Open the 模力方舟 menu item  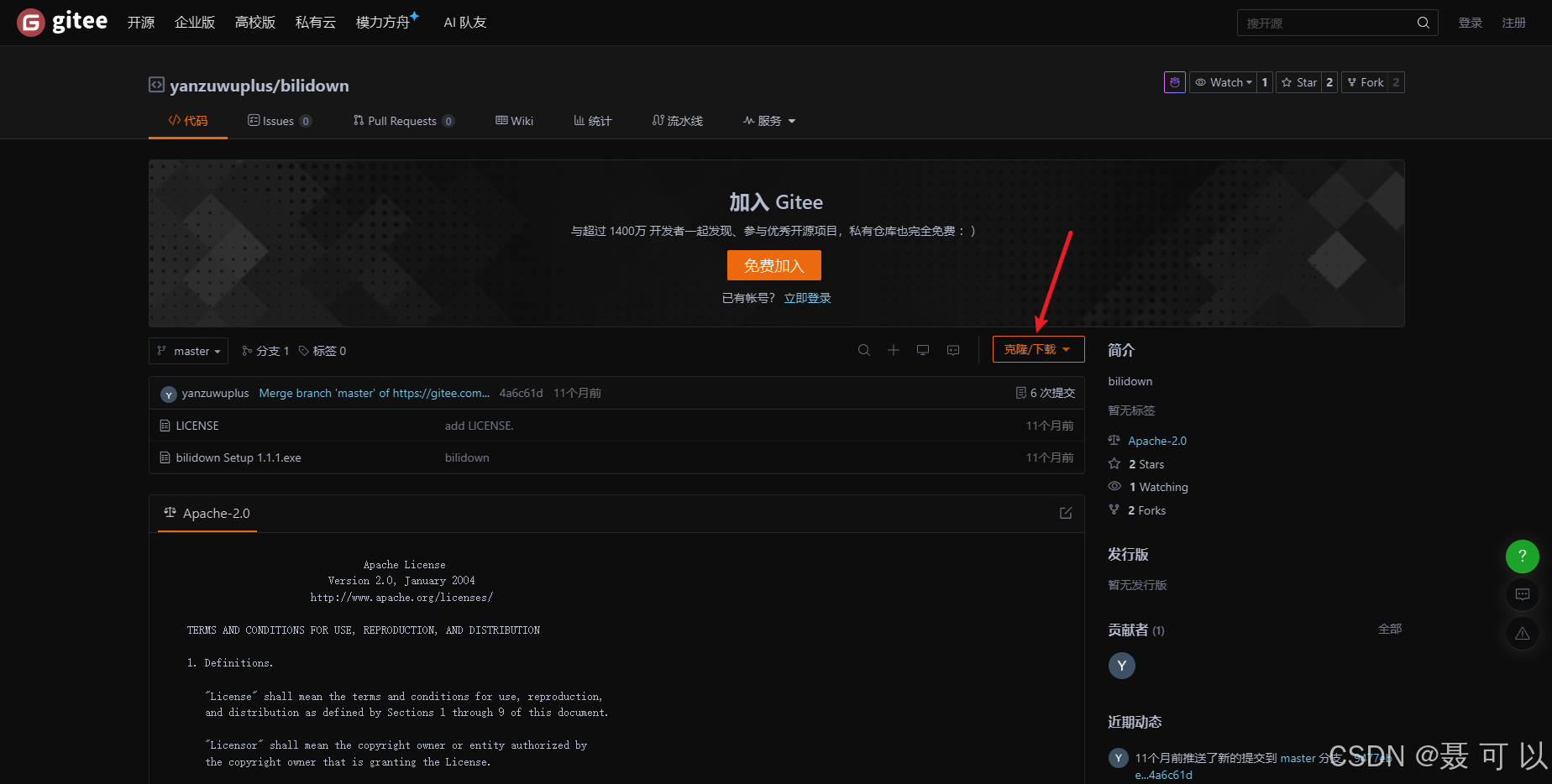(x=387, y=22)
